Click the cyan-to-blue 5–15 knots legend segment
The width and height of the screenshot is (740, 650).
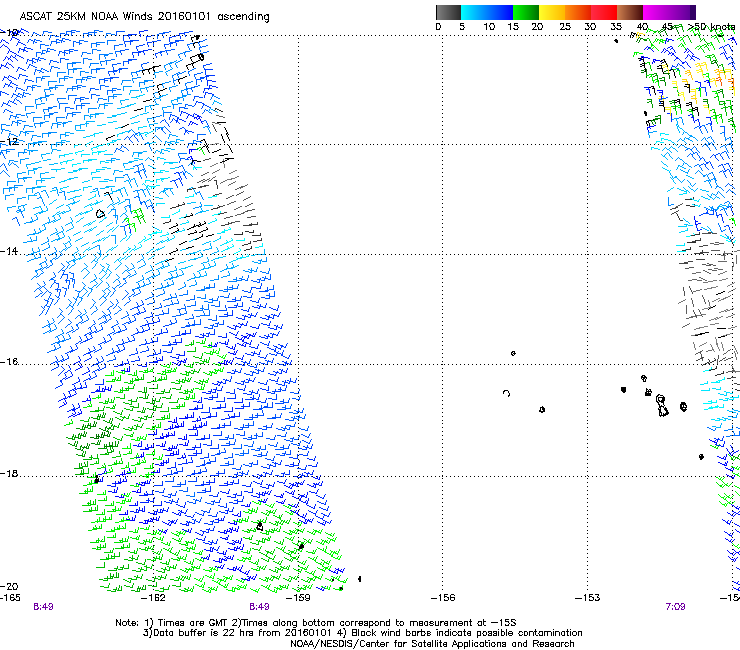click(x=487, y=12)
